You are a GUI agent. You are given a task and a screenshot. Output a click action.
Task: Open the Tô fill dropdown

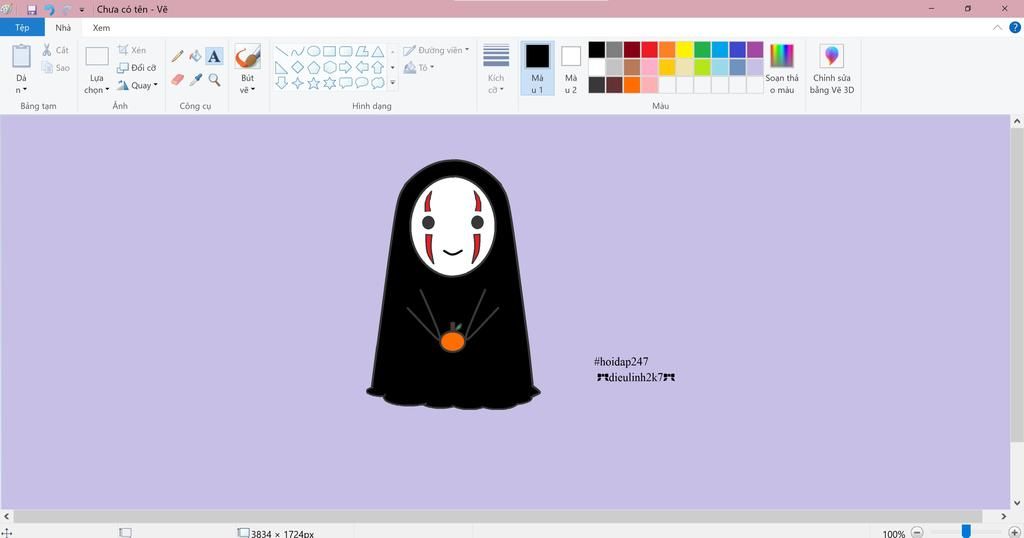(x=419, y=67)
